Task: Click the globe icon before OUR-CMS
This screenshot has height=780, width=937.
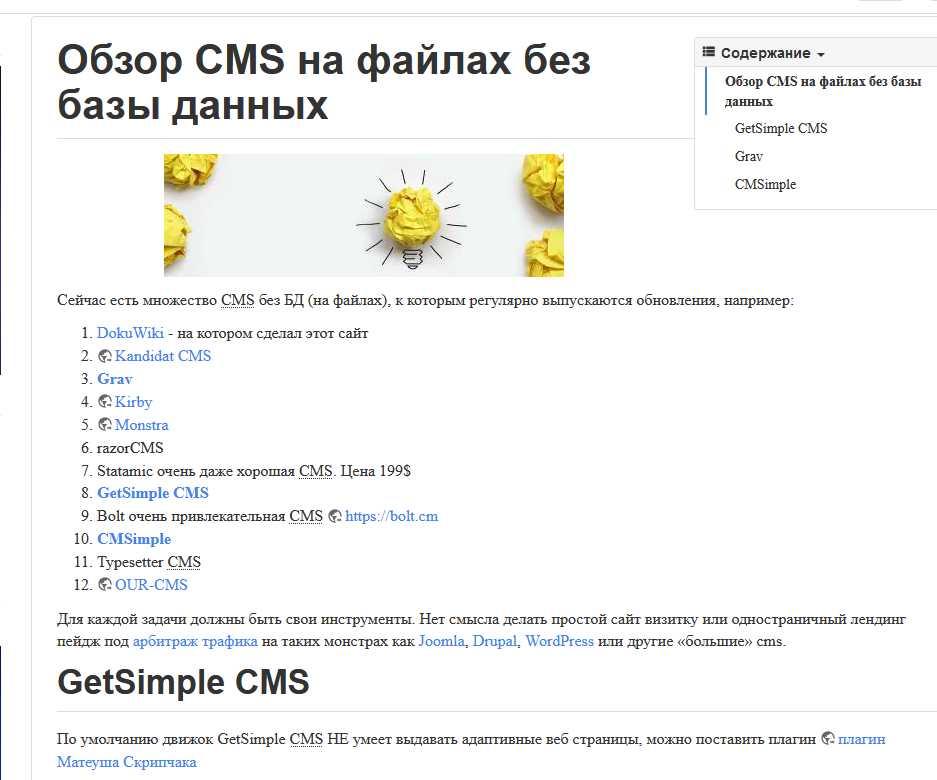Action: point(105,585)
